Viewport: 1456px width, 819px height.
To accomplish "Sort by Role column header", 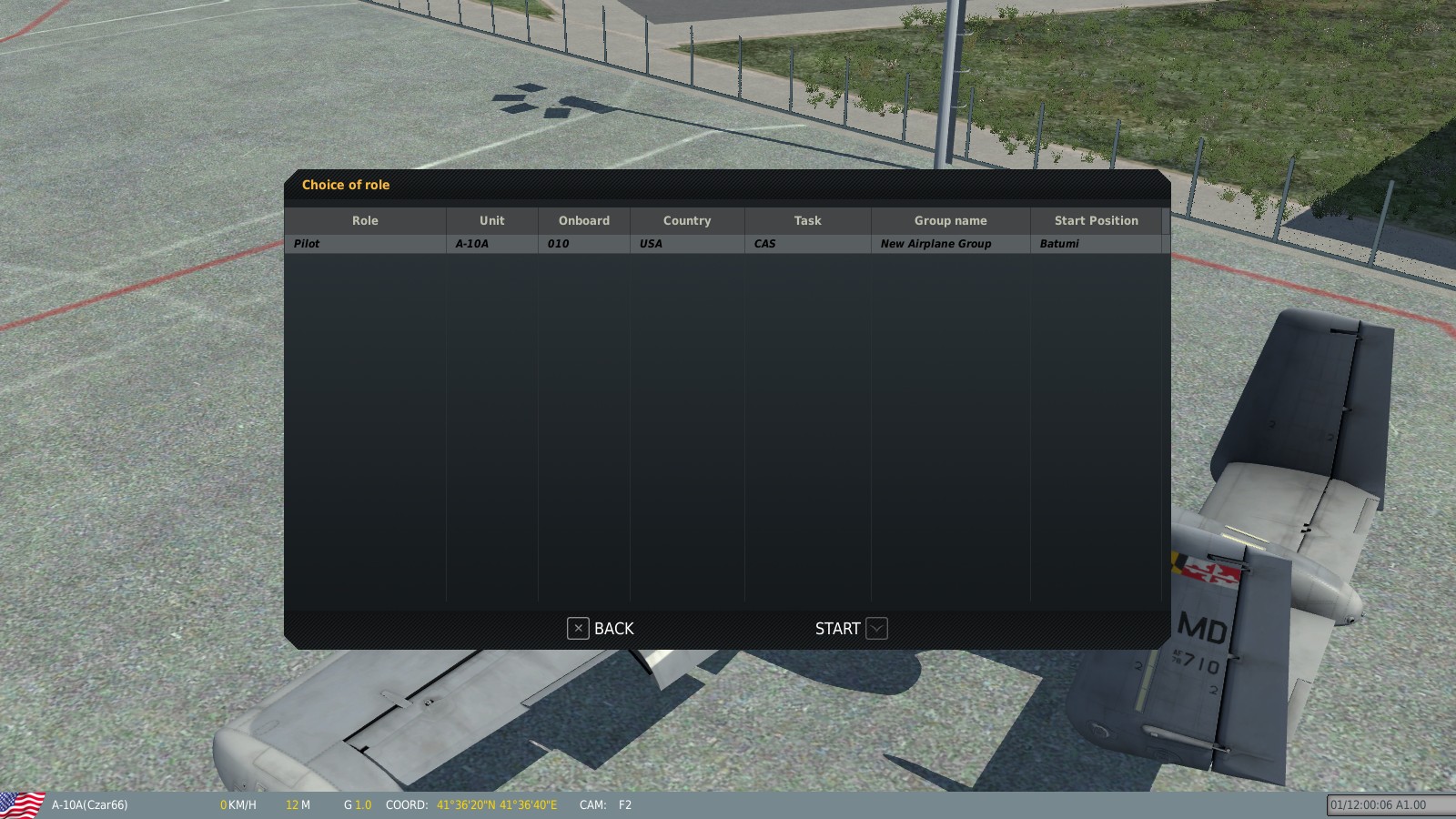I will pos(365,220).
